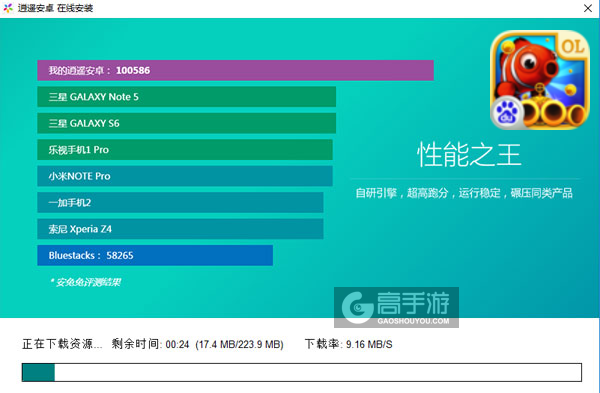The image size is (600, 393).
Task: Select the 小米NOTE Pro bar
Action: tap(185, 176)
